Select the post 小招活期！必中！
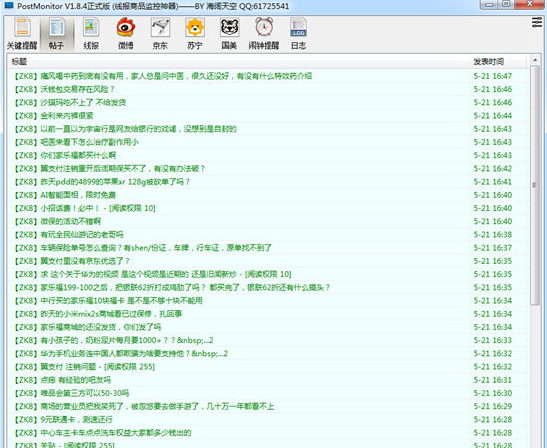Screen dimensions: 547x448 pyautogui.click(x=84, y=208)
